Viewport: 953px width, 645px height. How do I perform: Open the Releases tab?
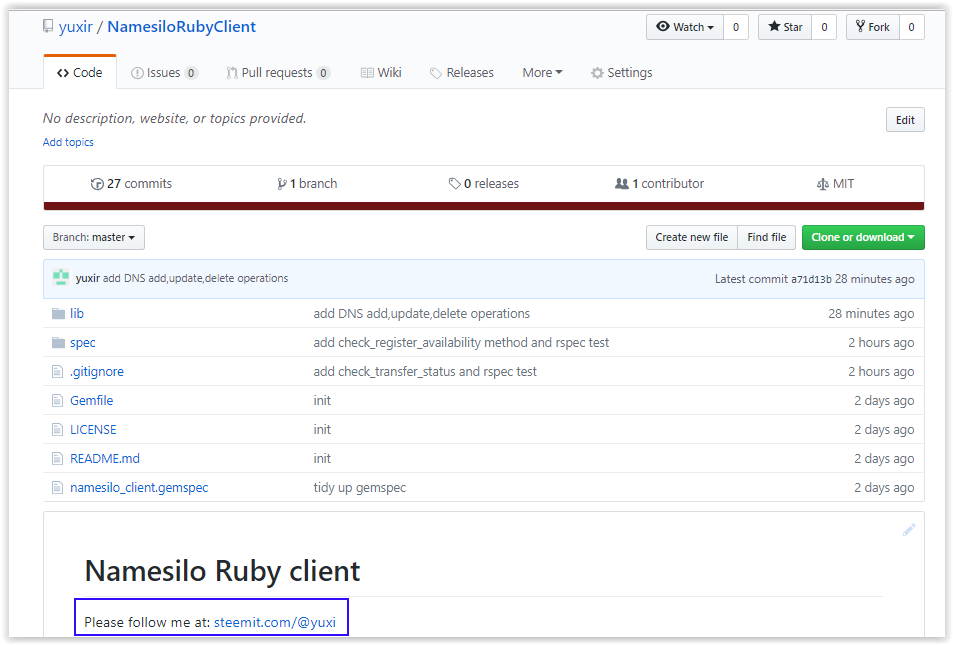coord(462,73)
